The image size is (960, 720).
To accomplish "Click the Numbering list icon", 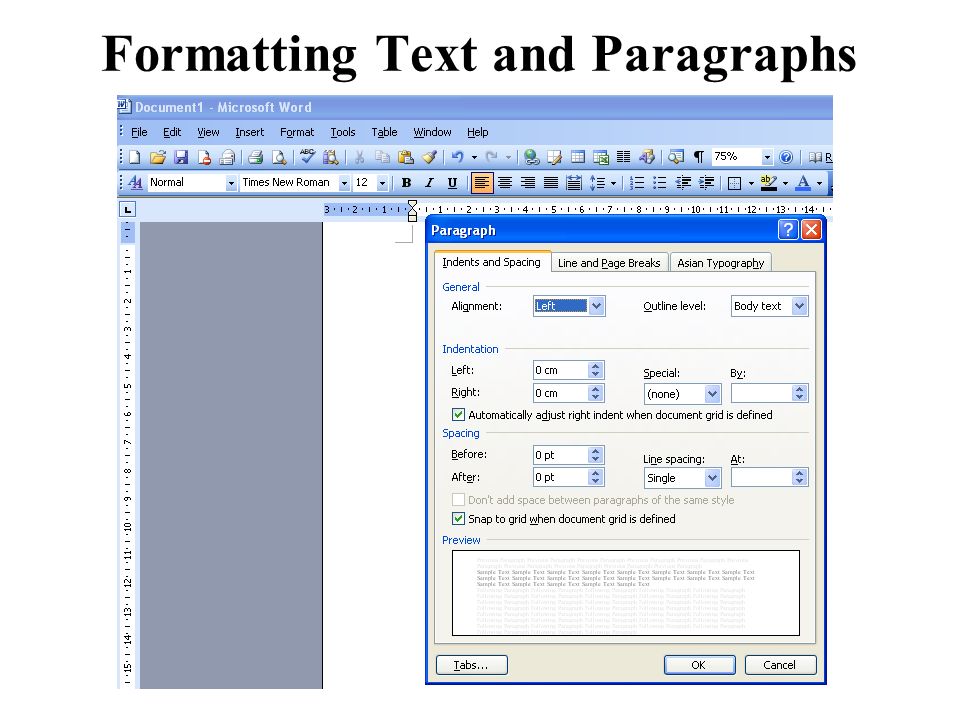I will (x=637, y=182).
